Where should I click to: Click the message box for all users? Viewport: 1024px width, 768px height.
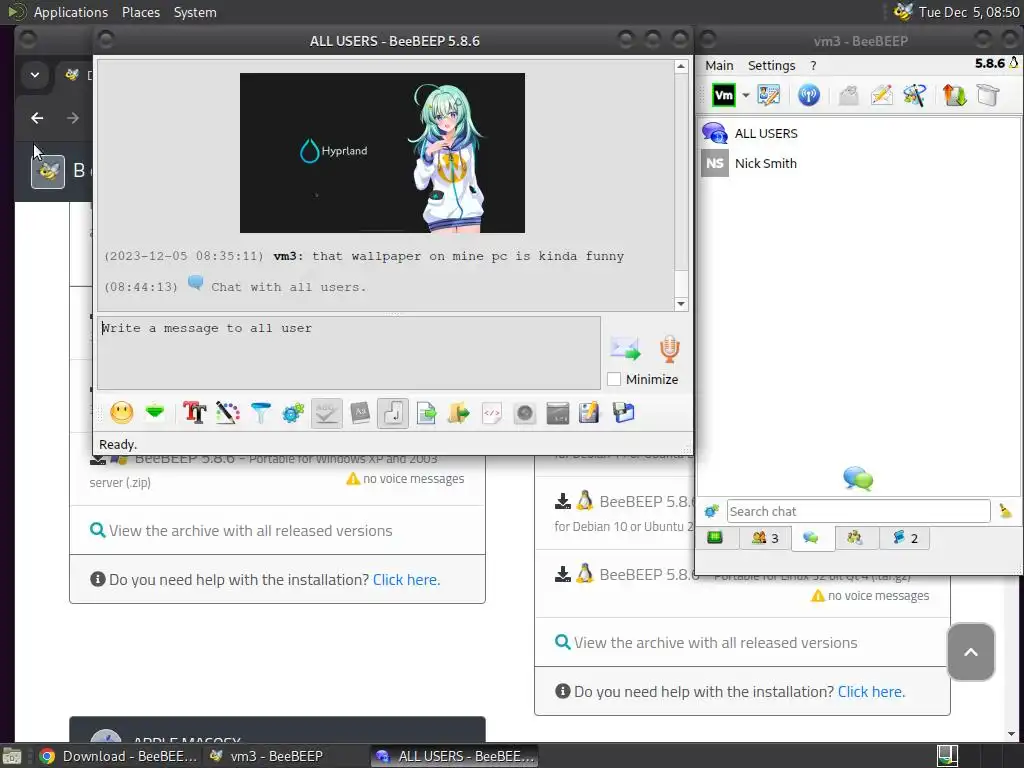[x=349, y=353]
